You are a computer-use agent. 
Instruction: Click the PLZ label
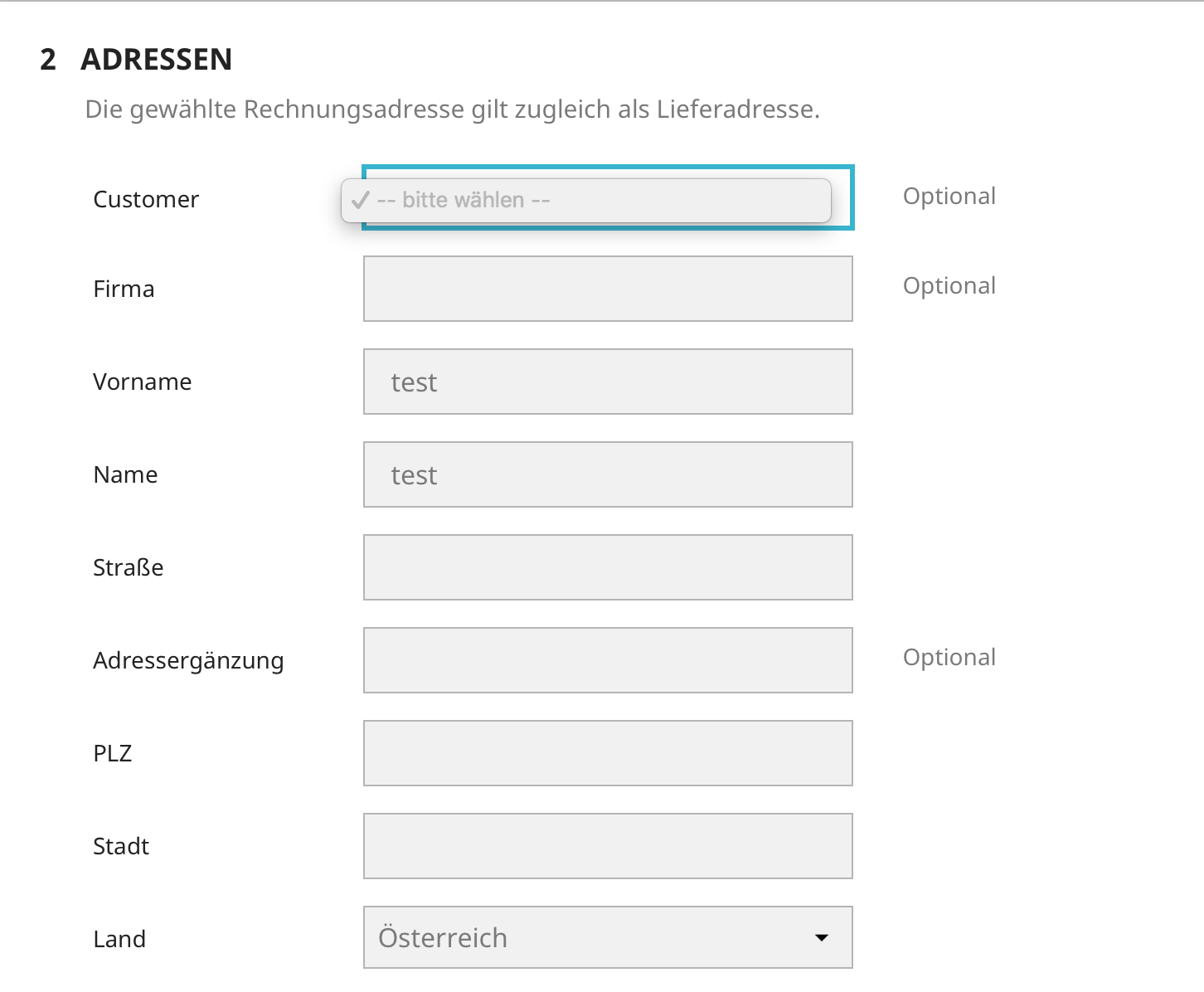tap(113, 753)
